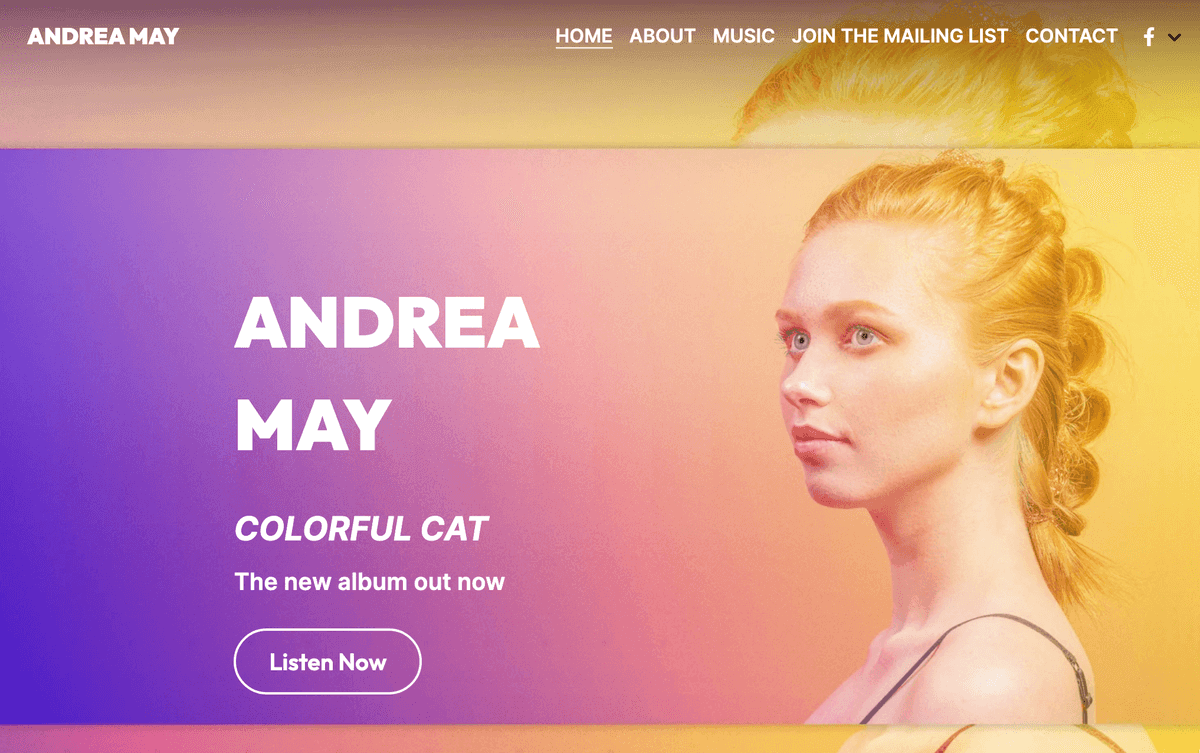
Task: Expand the social links chevron dropdown
Action: pos(1175,38)
